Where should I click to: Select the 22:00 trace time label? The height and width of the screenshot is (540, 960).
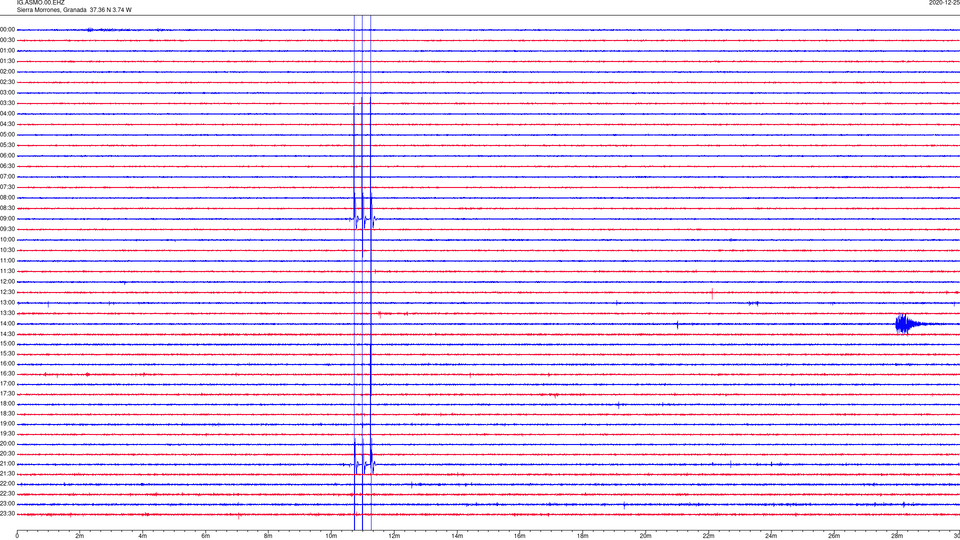[7, 484]
